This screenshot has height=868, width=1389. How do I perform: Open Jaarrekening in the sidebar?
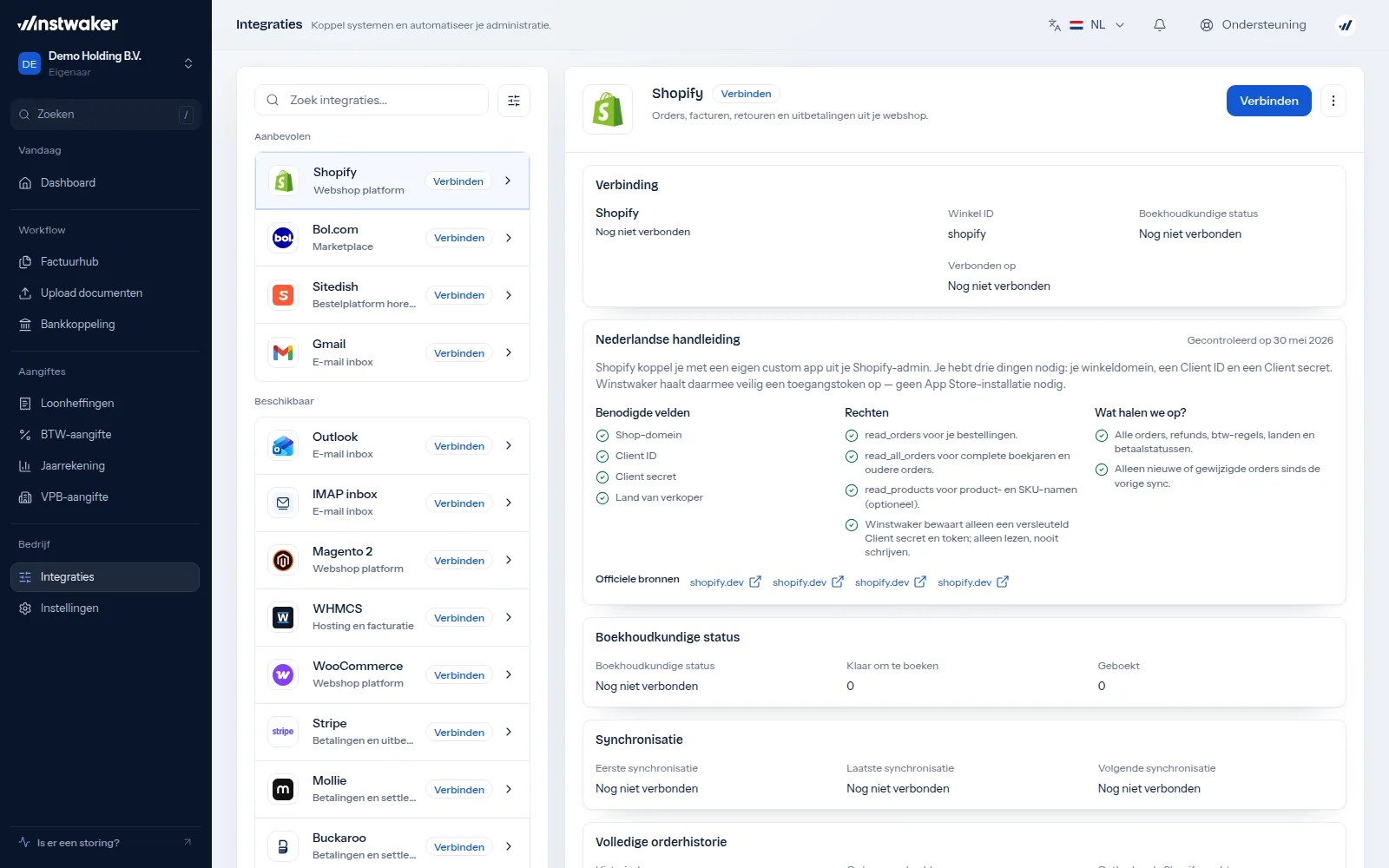tap(105, 465)
